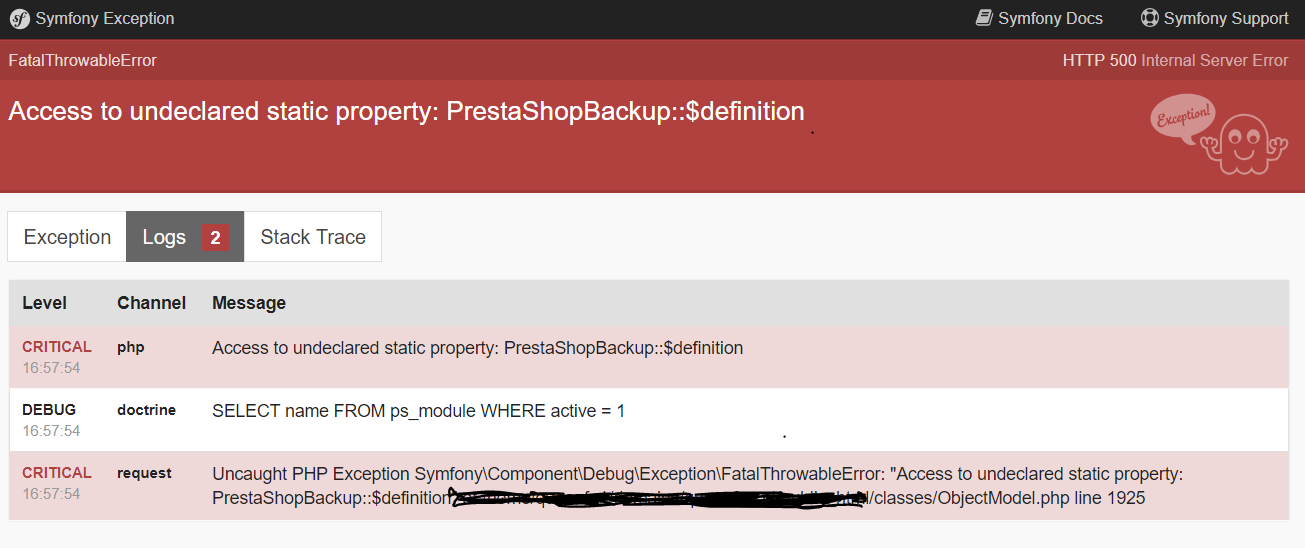1305x548 pixels.
Task: Click the Channel column header
Action: point(151,303)
